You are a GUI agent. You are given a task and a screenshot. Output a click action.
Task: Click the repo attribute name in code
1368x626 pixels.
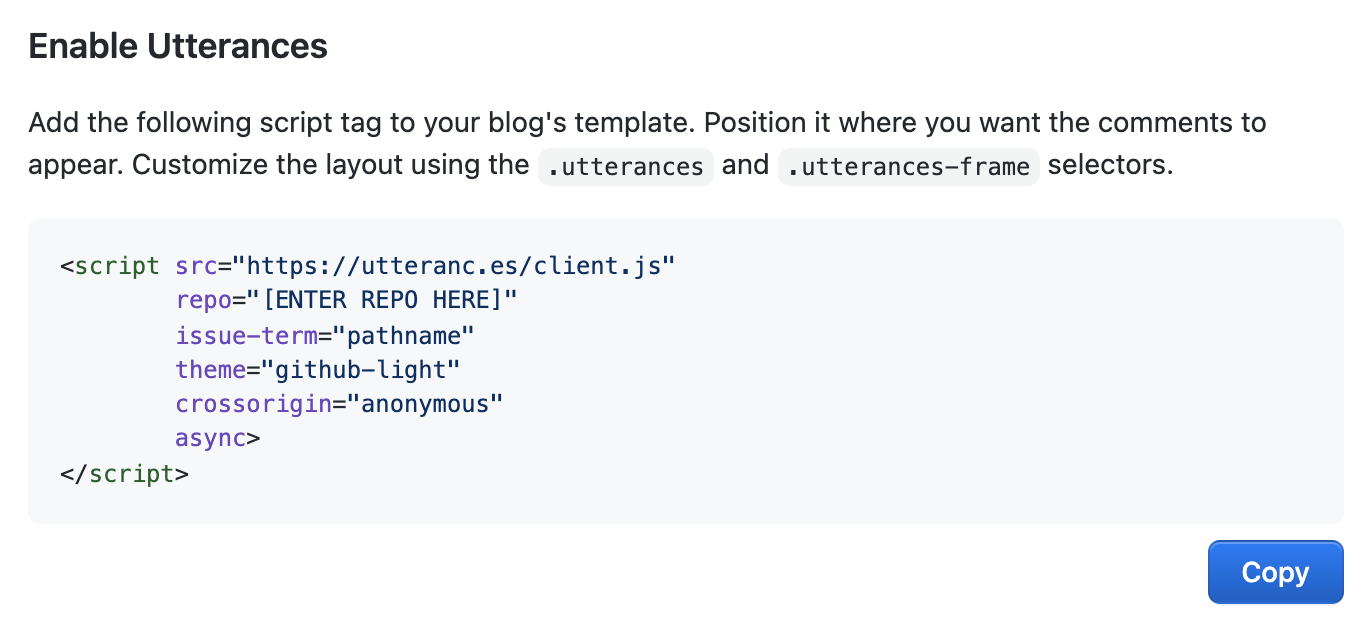pos(203,300)
